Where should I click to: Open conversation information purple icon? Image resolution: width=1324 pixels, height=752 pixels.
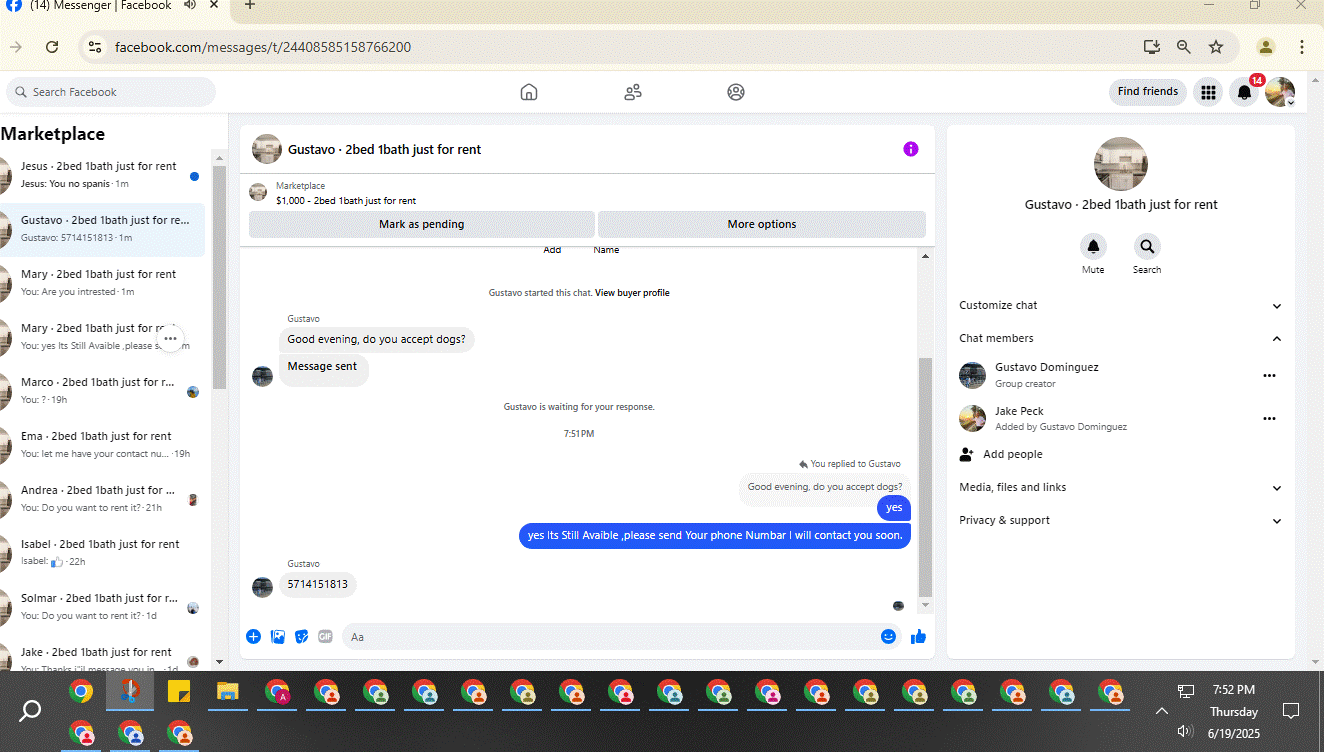pos(910,149)
